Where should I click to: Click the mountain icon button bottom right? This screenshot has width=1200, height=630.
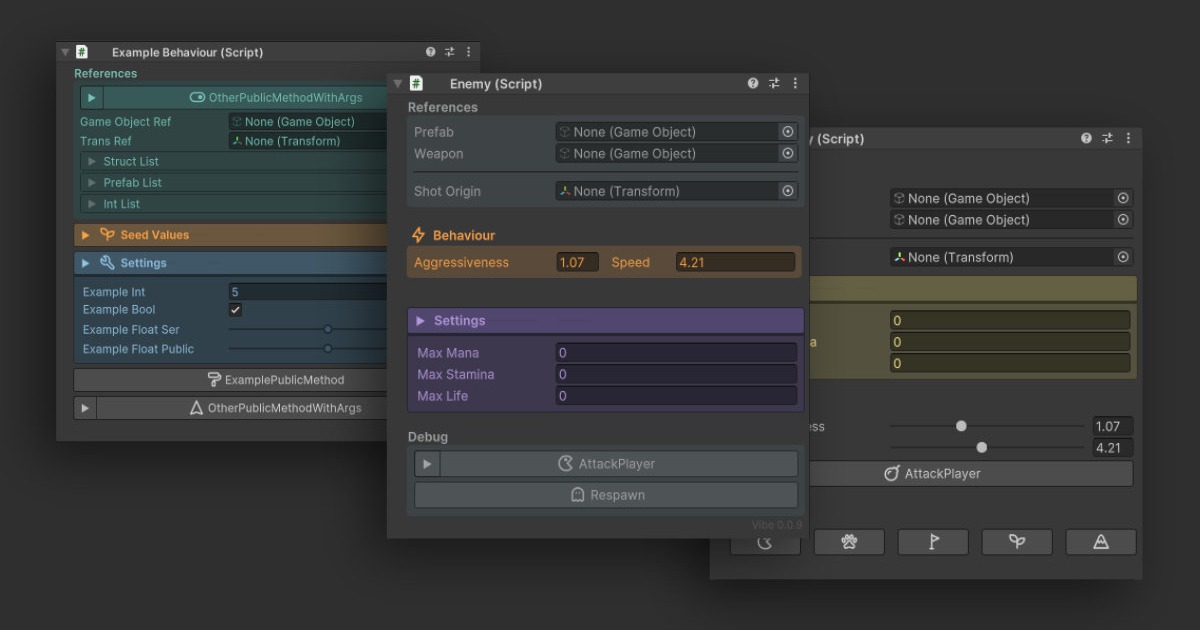click(x=1101, y=541)
